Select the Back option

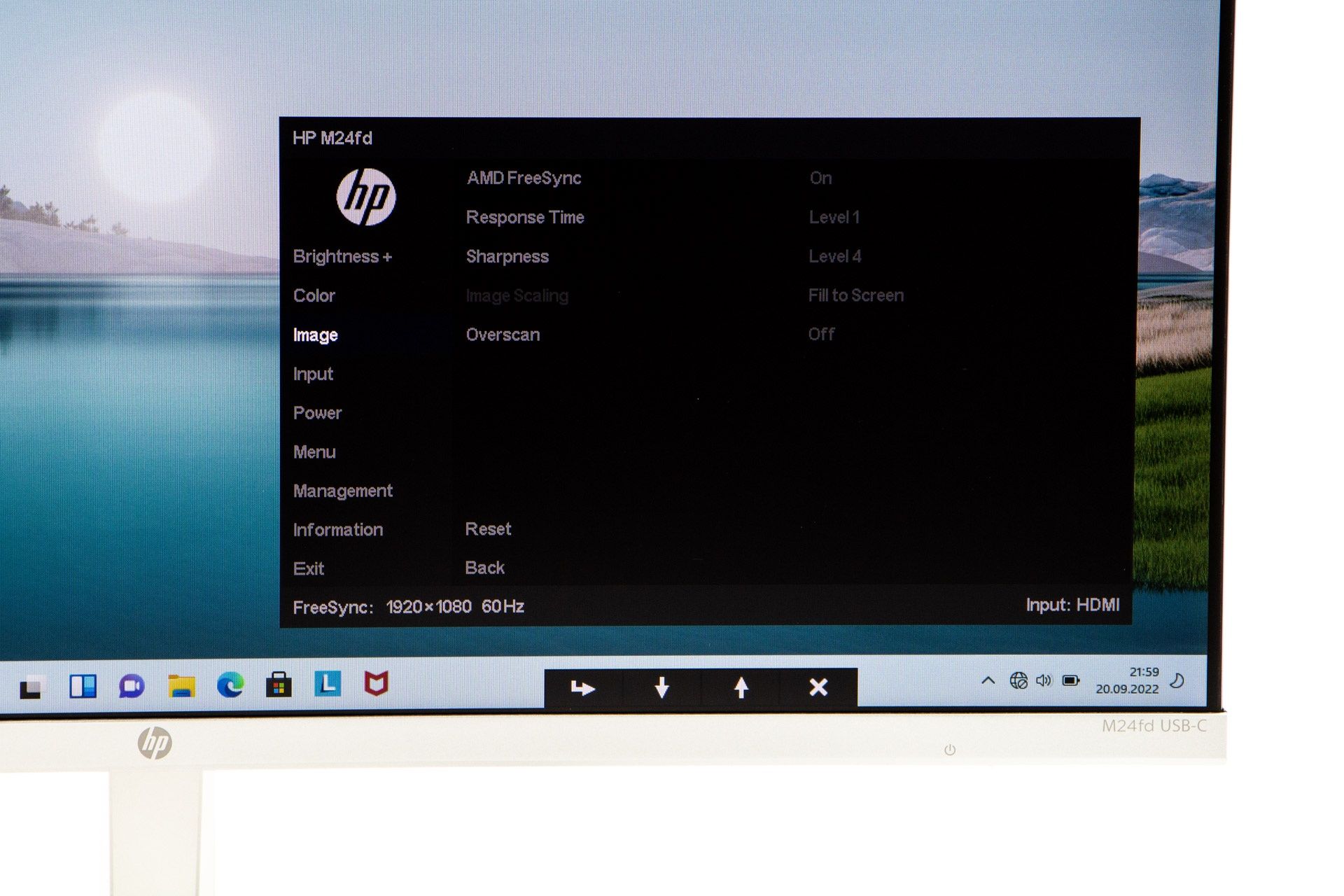(484, 568)
